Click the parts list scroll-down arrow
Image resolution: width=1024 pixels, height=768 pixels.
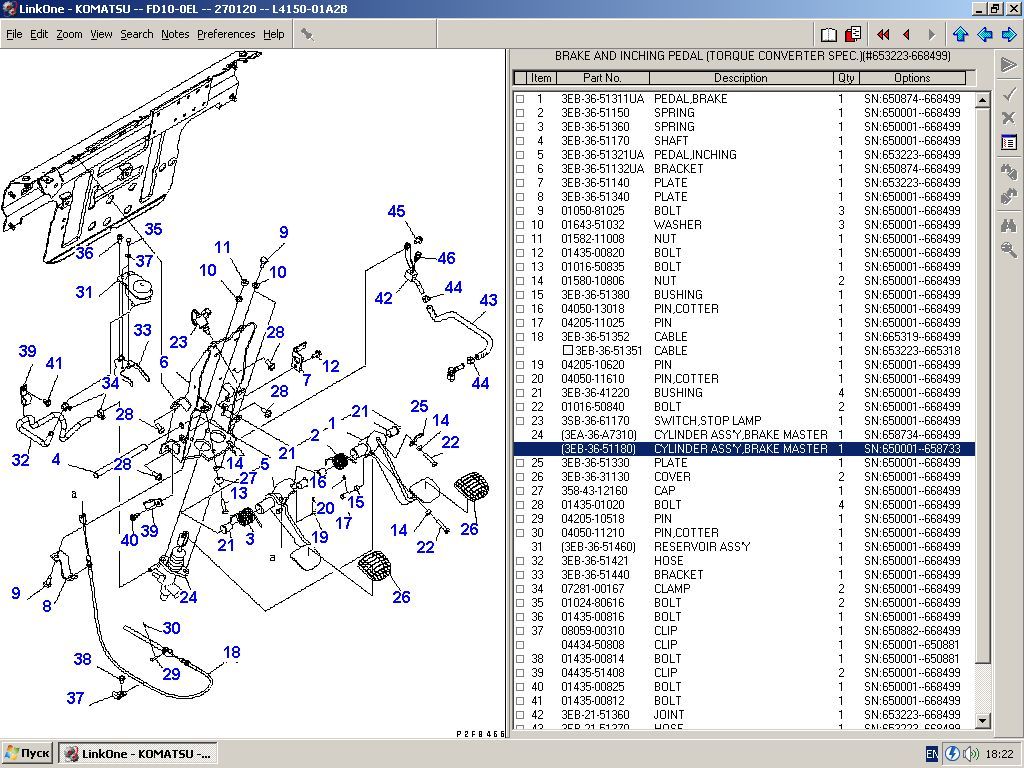[982, 721]
